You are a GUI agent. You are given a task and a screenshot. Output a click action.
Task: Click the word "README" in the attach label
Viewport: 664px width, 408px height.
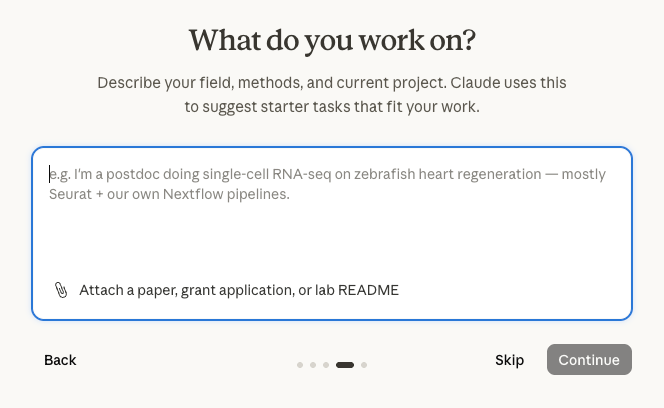coord(368,290)
